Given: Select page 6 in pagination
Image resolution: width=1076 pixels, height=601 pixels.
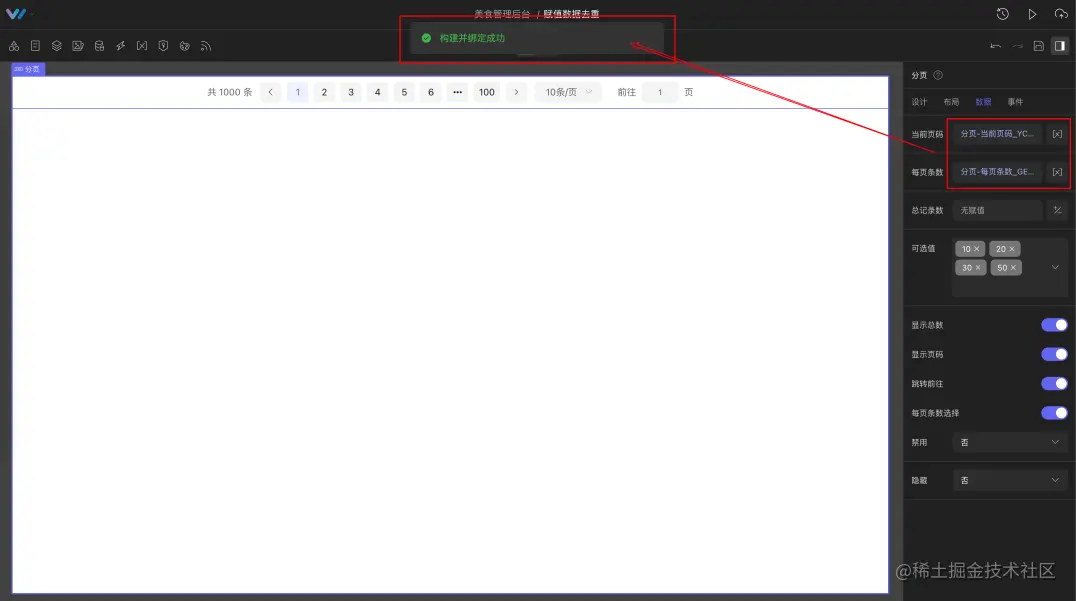Looking at the screenshot, I should pyautogui.click(x=431, y=92).
